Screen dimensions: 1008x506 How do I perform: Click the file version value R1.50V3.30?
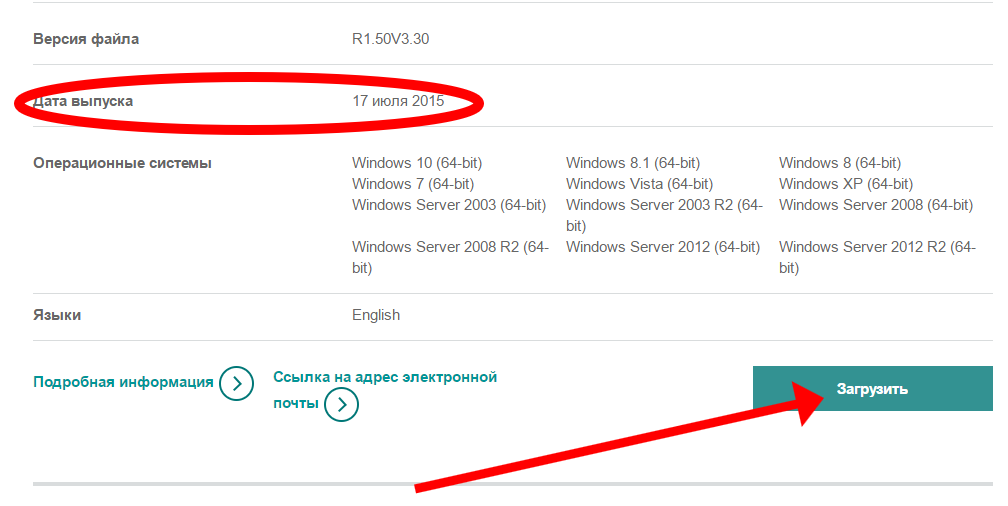[x=390, y=40]
